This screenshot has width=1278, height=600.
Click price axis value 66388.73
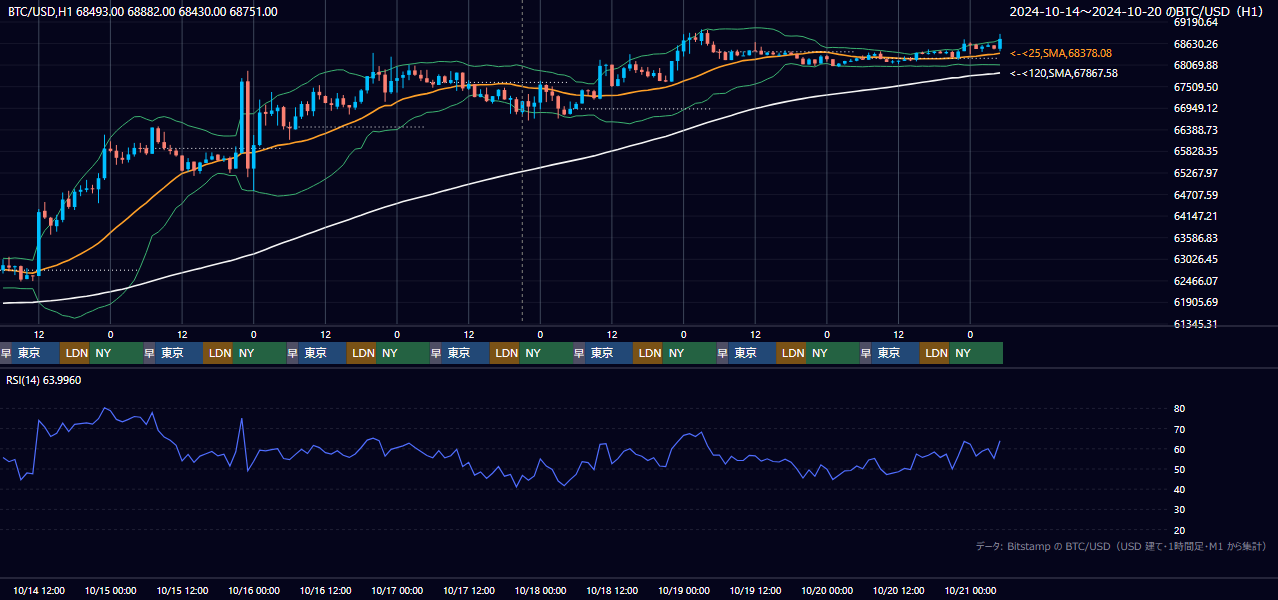[x=1195, y=130]
